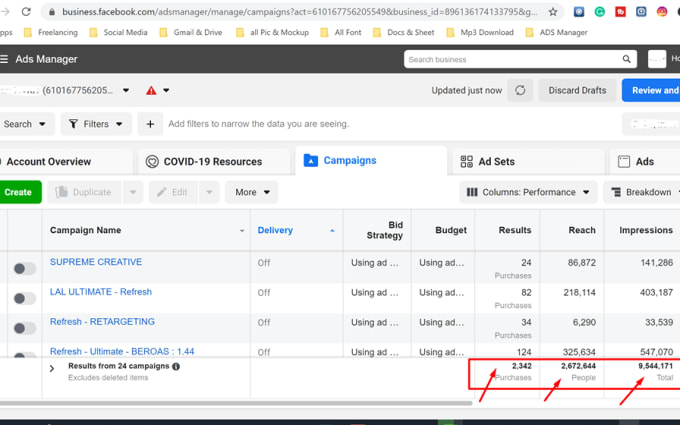Expand the Results from 24 campaigns row
Image resolution: width=680 pixels, height=425 pixels.
tap(52, 369)
